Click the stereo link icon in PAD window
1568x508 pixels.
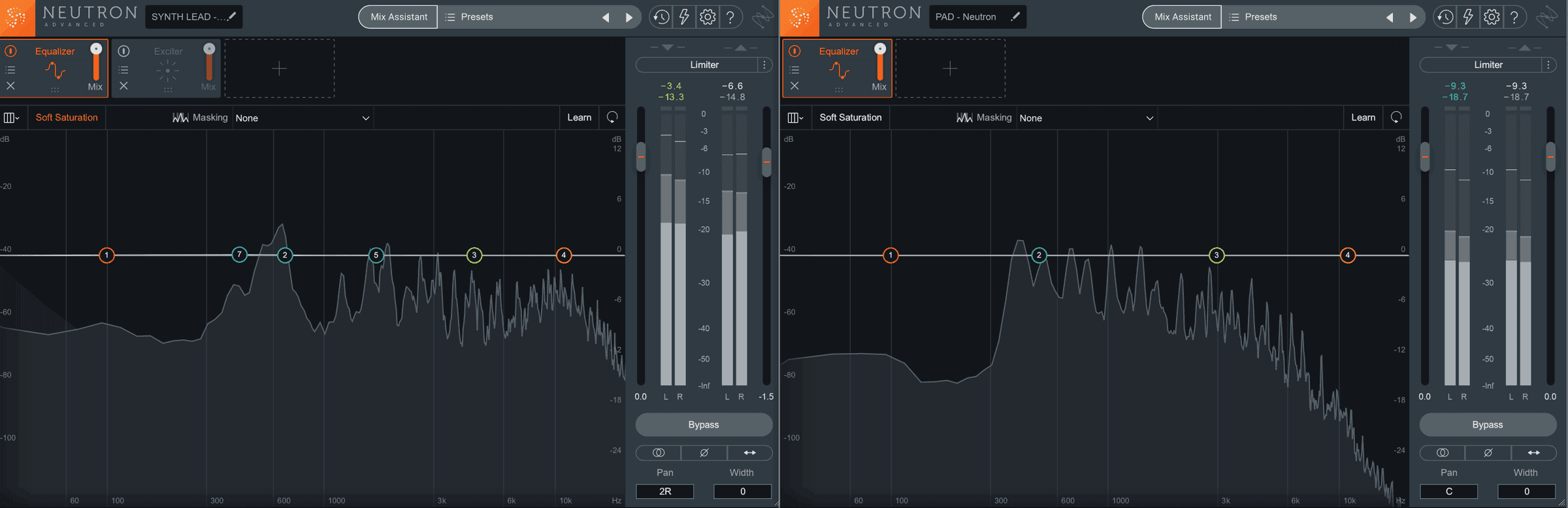coord(1443,452)
